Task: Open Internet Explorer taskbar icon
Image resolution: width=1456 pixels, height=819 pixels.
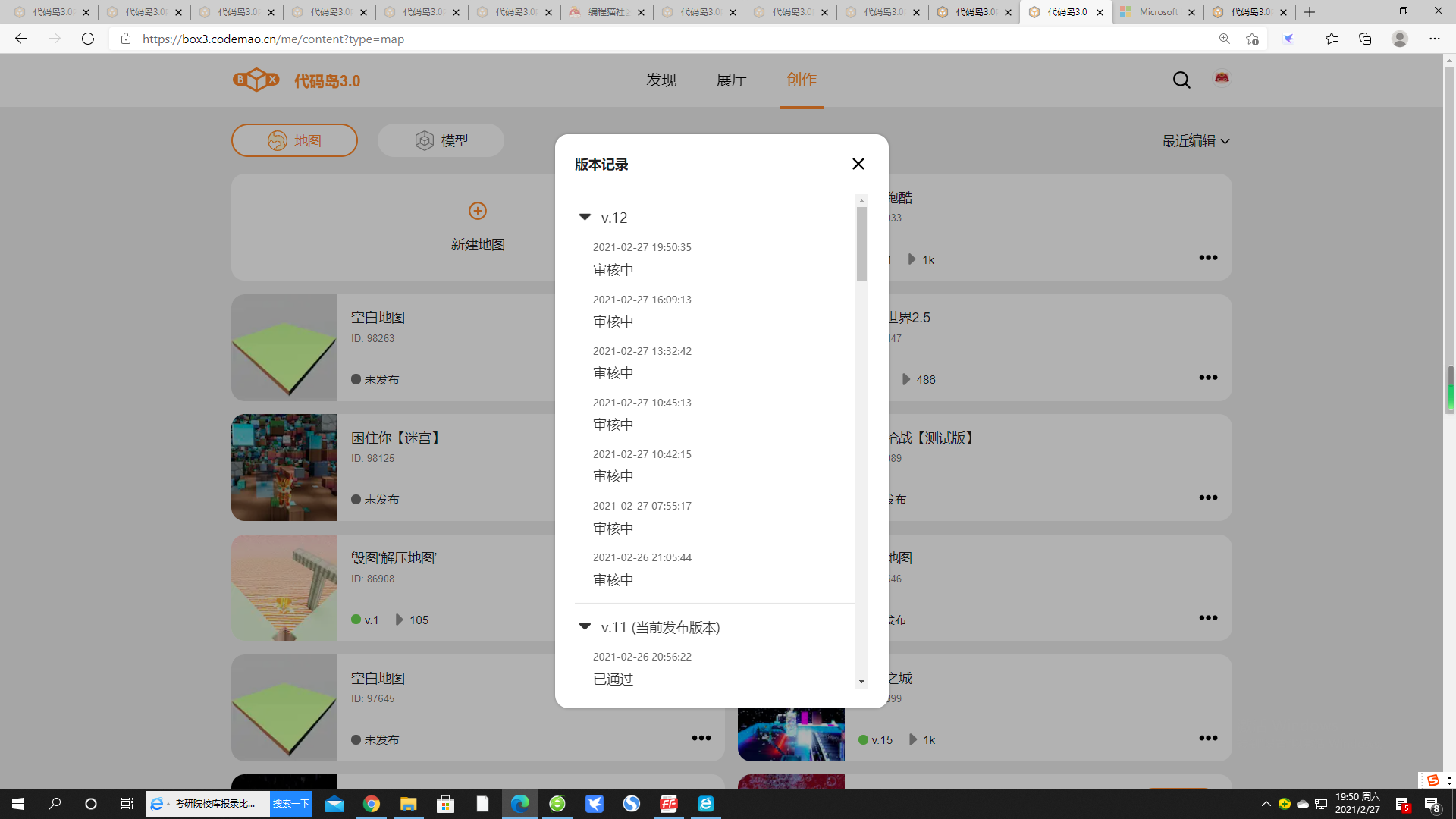Action: tap(706, 804)
